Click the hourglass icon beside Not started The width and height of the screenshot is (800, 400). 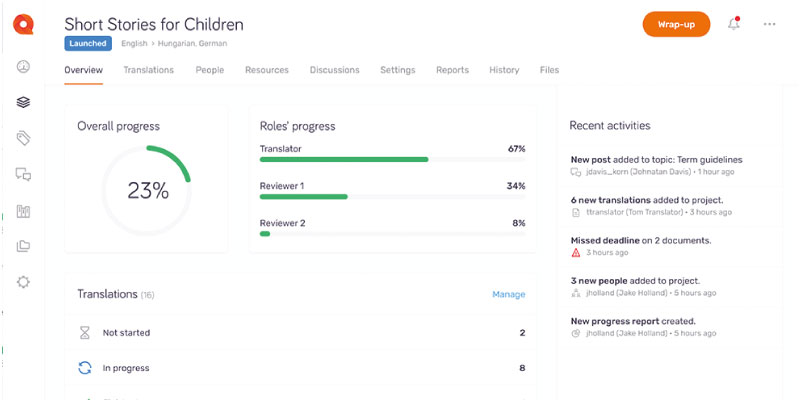[85, 333]
